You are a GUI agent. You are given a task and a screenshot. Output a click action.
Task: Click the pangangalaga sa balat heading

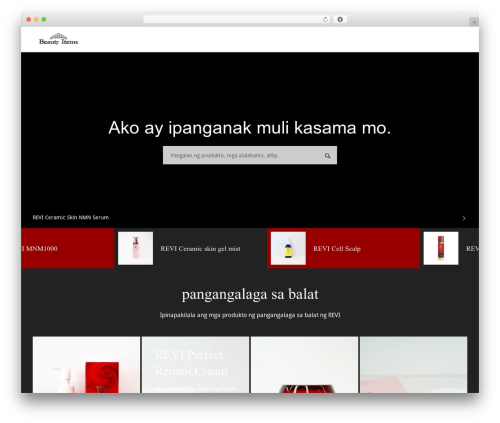[x=250, y=295]
